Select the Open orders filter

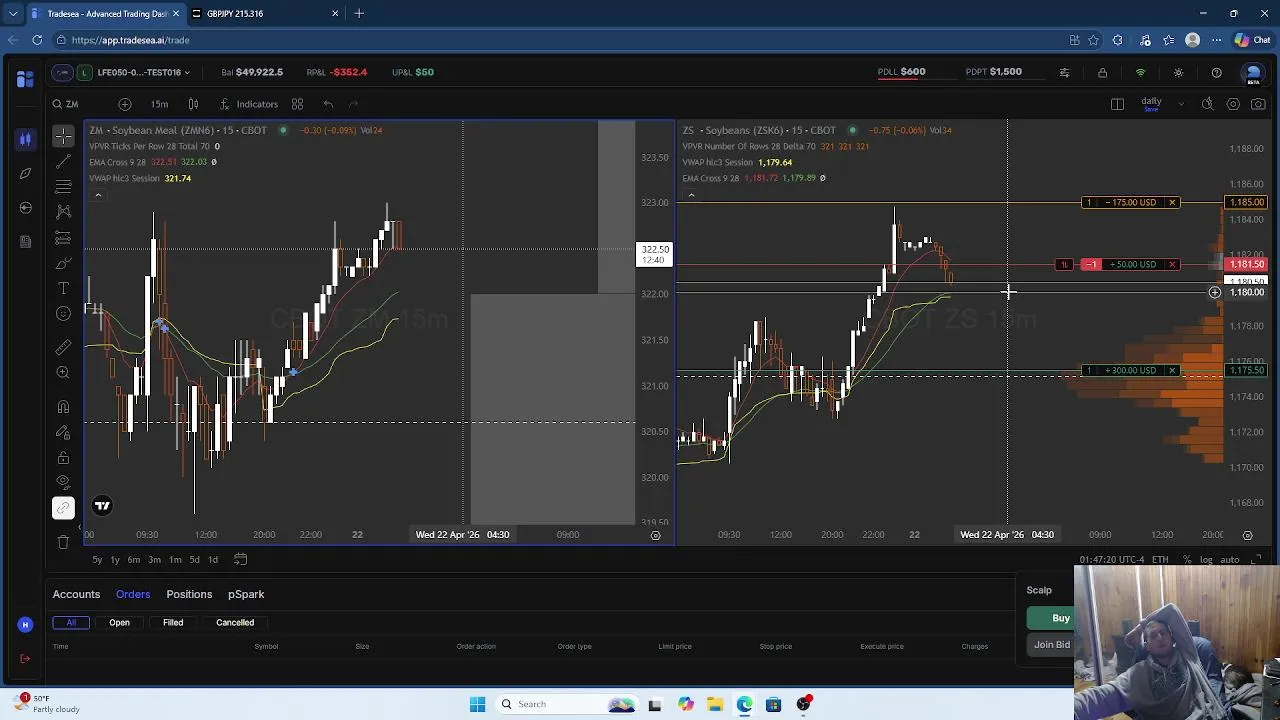pyautogui.click(x=119, y=622)
